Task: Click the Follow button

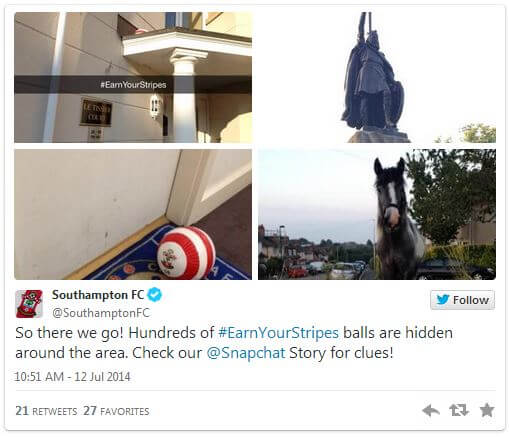Action: coord(462,300)
